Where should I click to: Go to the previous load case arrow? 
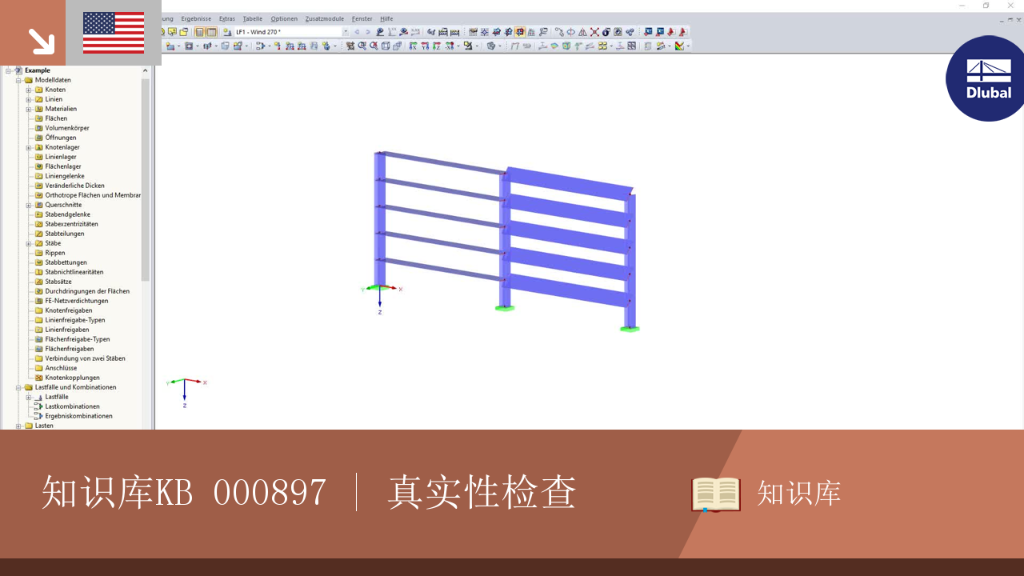pos(357,31)
